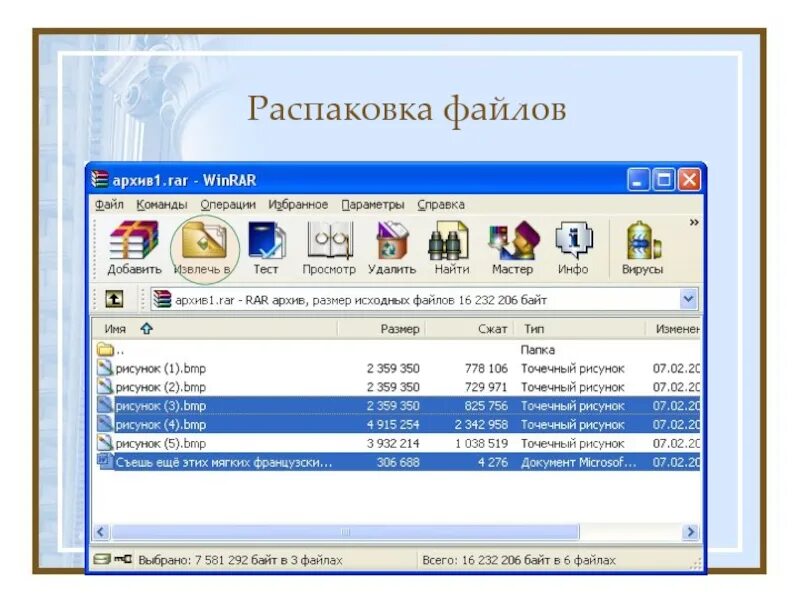Viewport: 800px width, 600px height.
Task: Click the horizontal scrollbar thumb
Action: 345,532
